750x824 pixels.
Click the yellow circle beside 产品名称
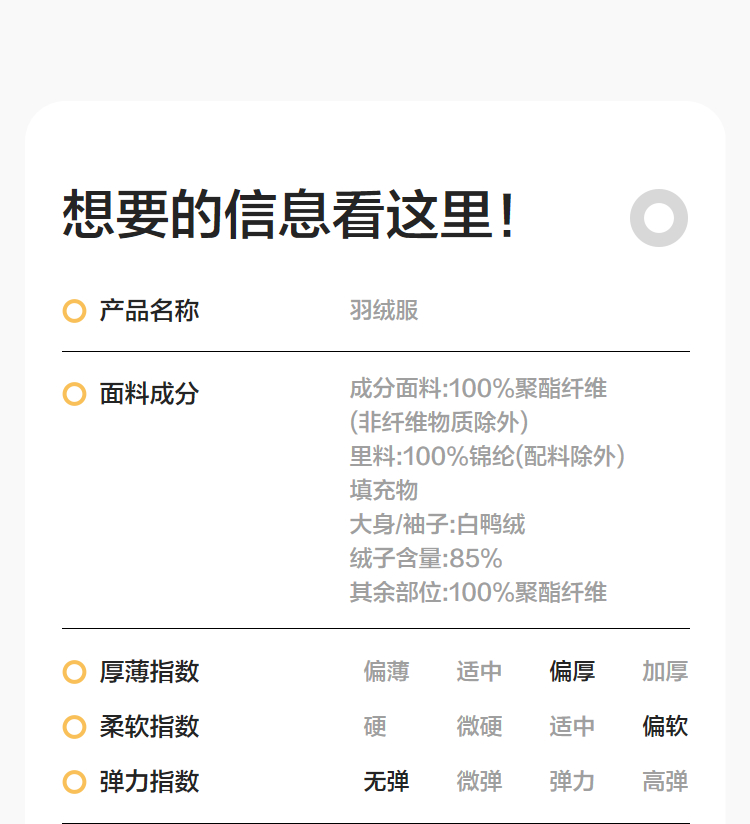point(74,311)
